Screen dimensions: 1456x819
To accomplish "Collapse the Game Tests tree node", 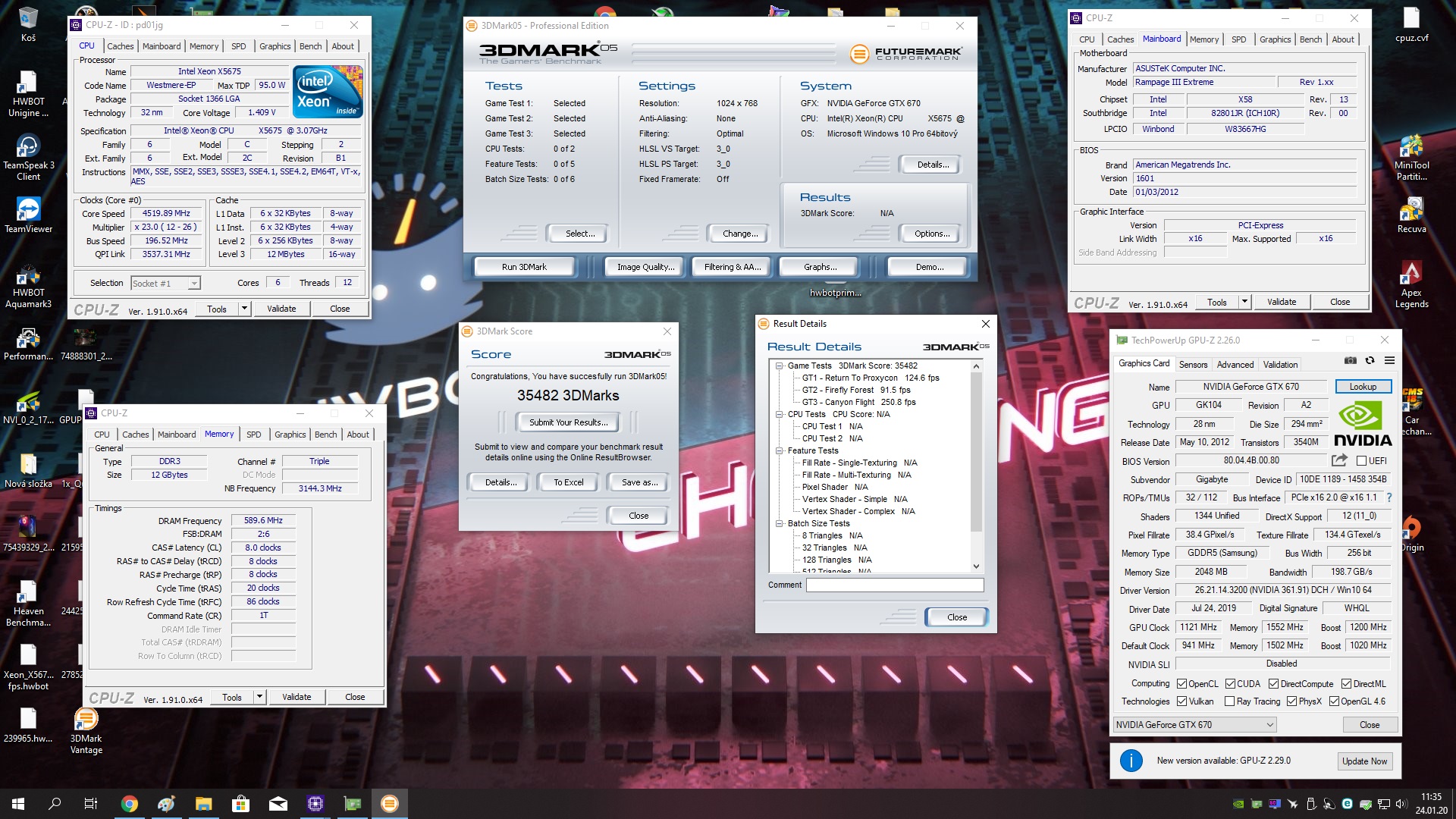I will coord(780,366).
